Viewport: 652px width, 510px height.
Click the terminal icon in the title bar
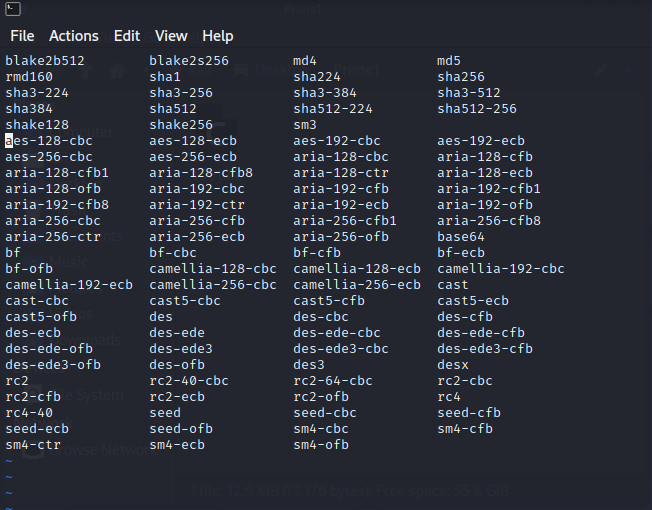pos(11,8)
